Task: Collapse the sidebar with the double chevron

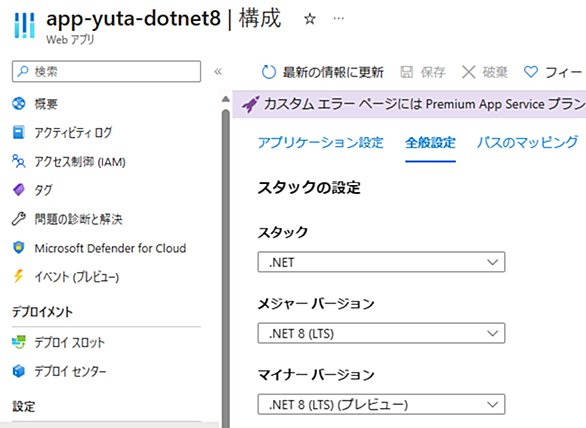Action: (x=218, y=71)
